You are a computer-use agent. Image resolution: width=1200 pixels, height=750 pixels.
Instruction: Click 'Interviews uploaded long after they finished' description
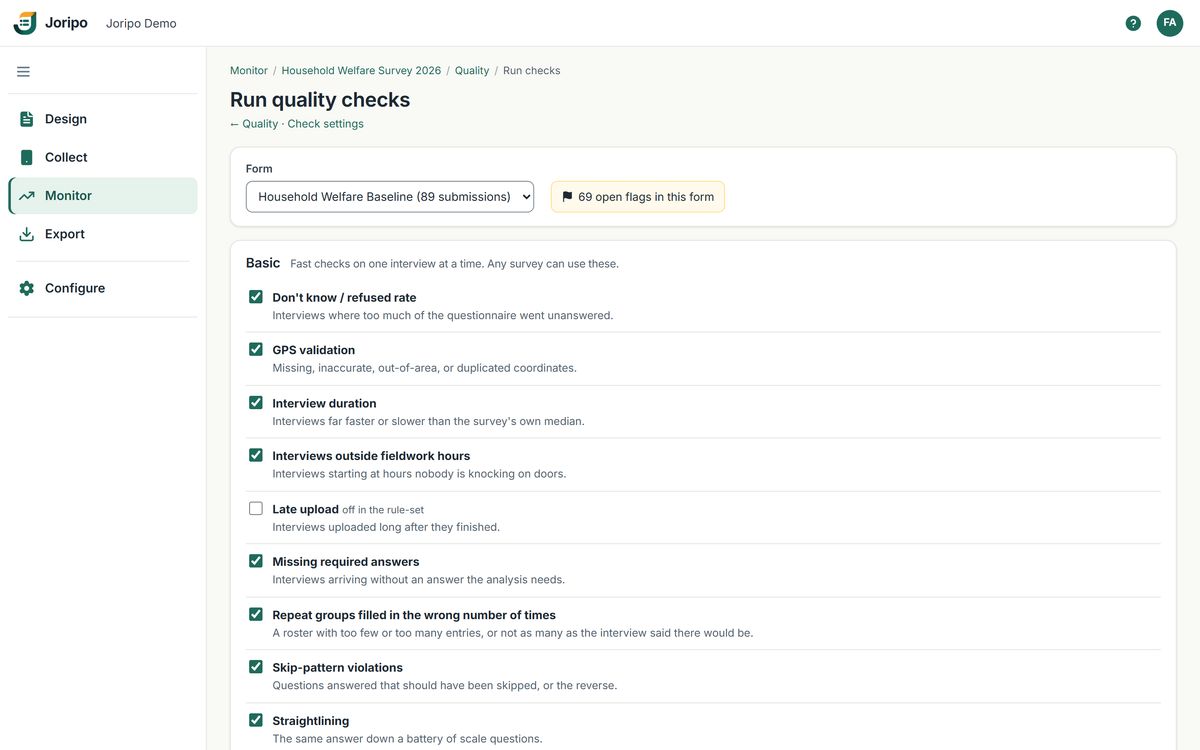pyautogui.click(x=386, y=527)
